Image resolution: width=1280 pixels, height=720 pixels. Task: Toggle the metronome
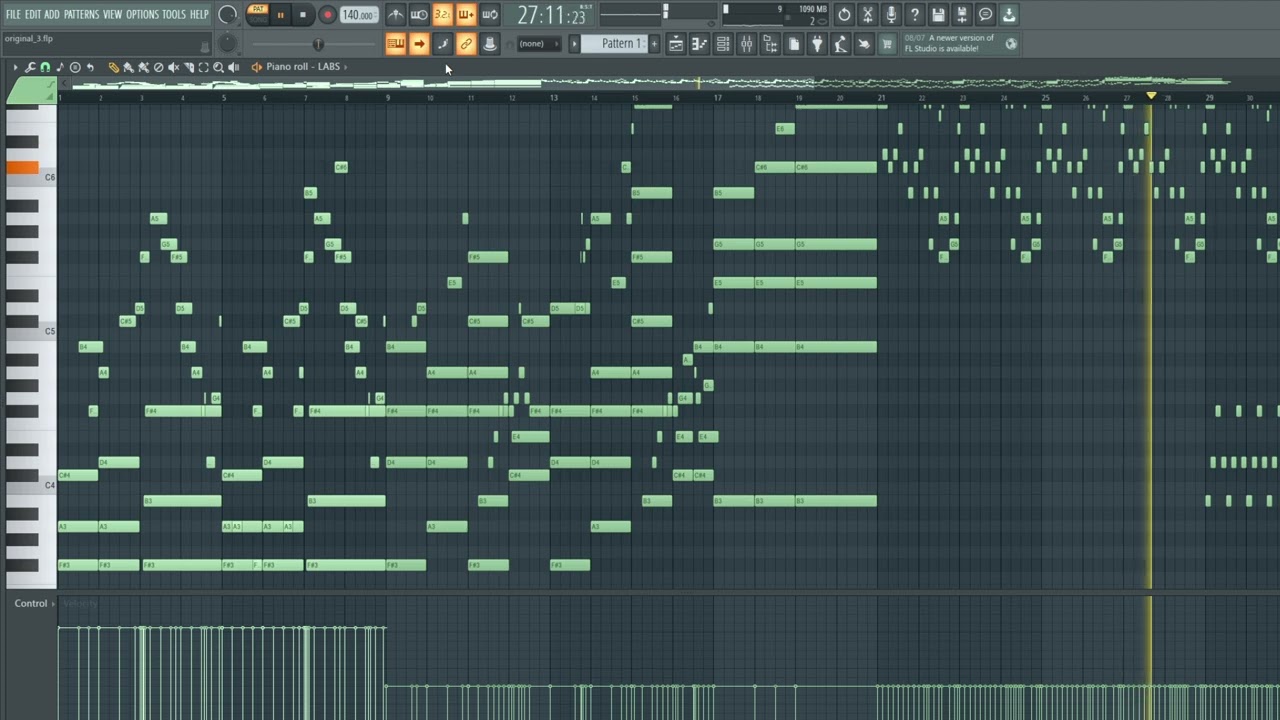[x=396, y=15]
